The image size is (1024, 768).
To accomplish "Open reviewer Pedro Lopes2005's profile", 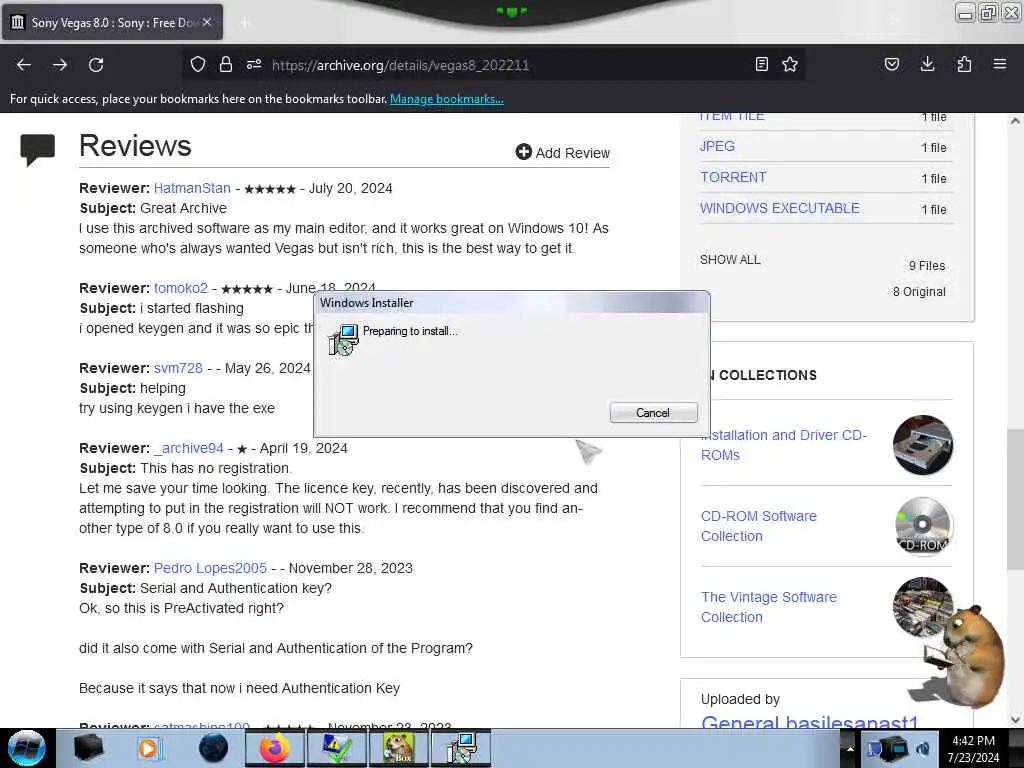I will coord(210,568).
